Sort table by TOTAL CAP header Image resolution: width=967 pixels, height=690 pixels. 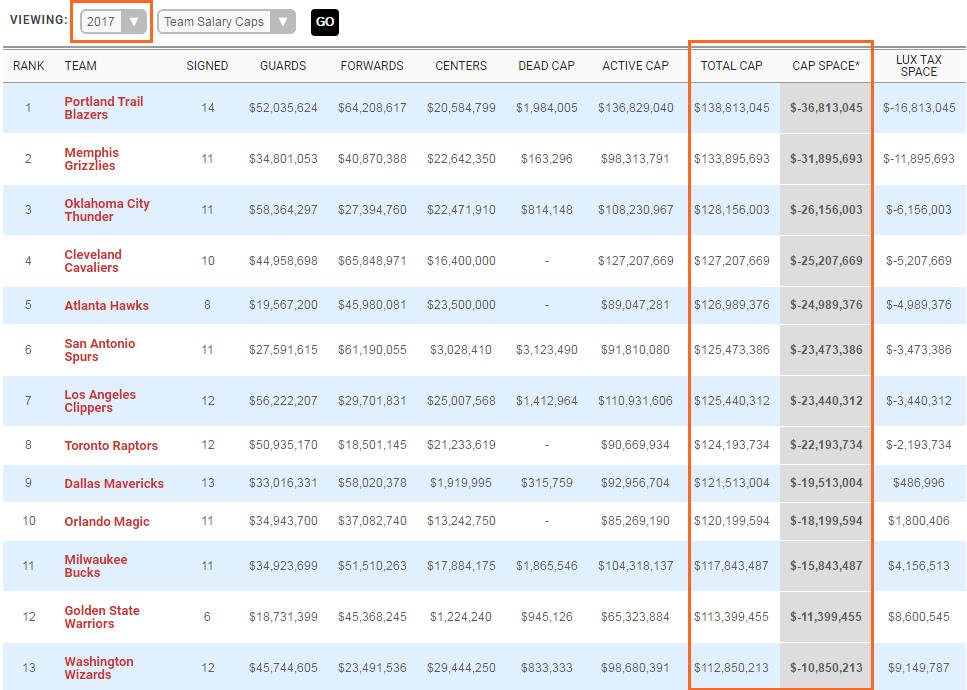731,66
